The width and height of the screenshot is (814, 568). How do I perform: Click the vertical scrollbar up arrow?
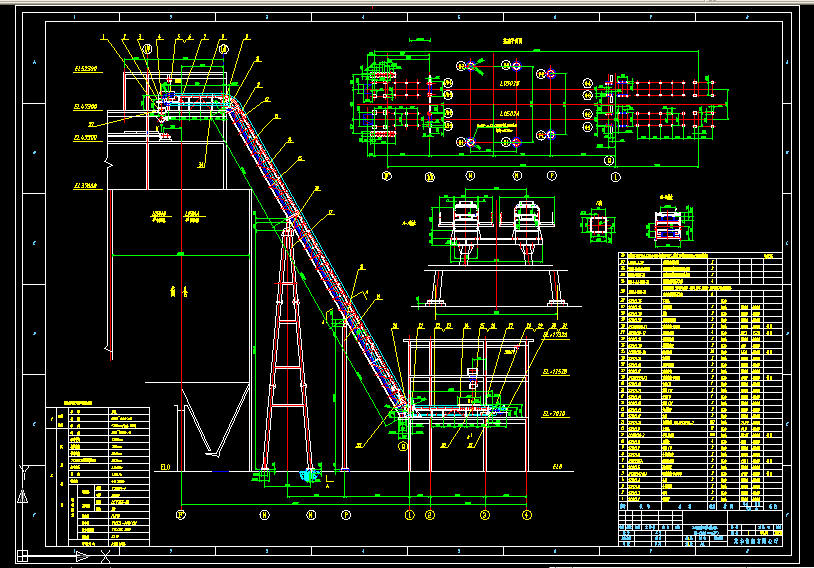click(x=807, y=7)
